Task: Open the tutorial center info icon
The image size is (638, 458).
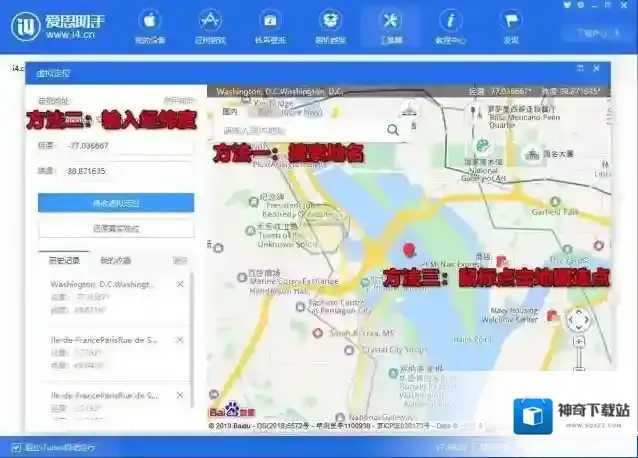Action: [x=450, y=21]
